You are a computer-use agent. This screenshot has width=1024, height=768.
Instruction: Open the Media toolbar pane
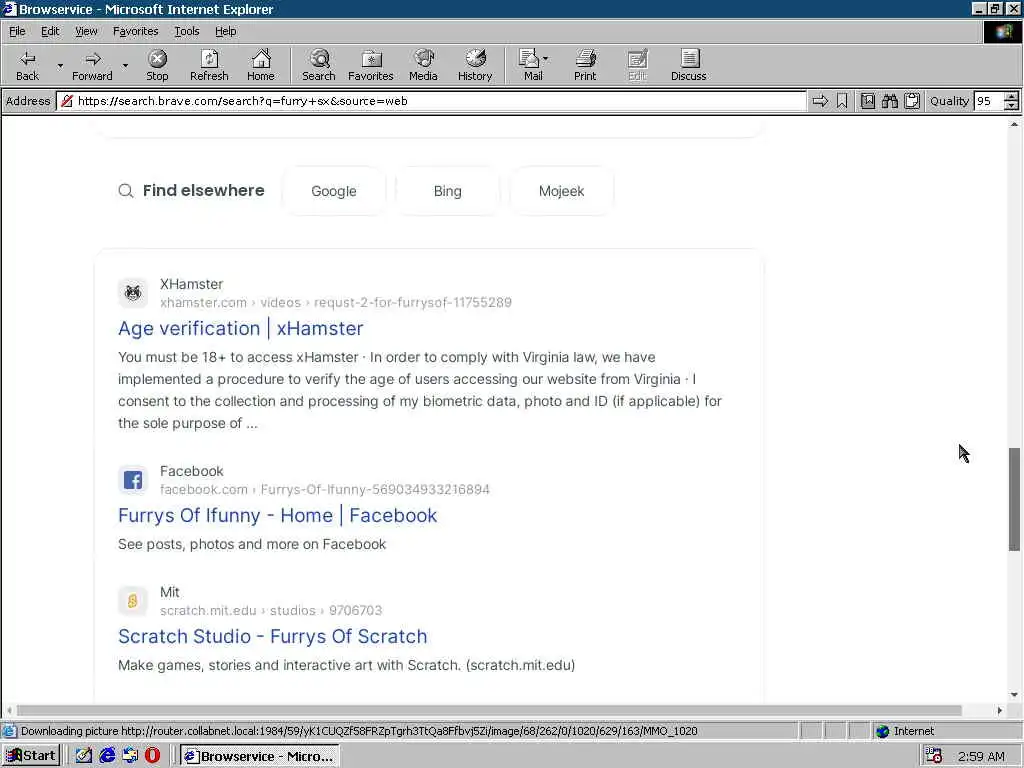(423, 65)
